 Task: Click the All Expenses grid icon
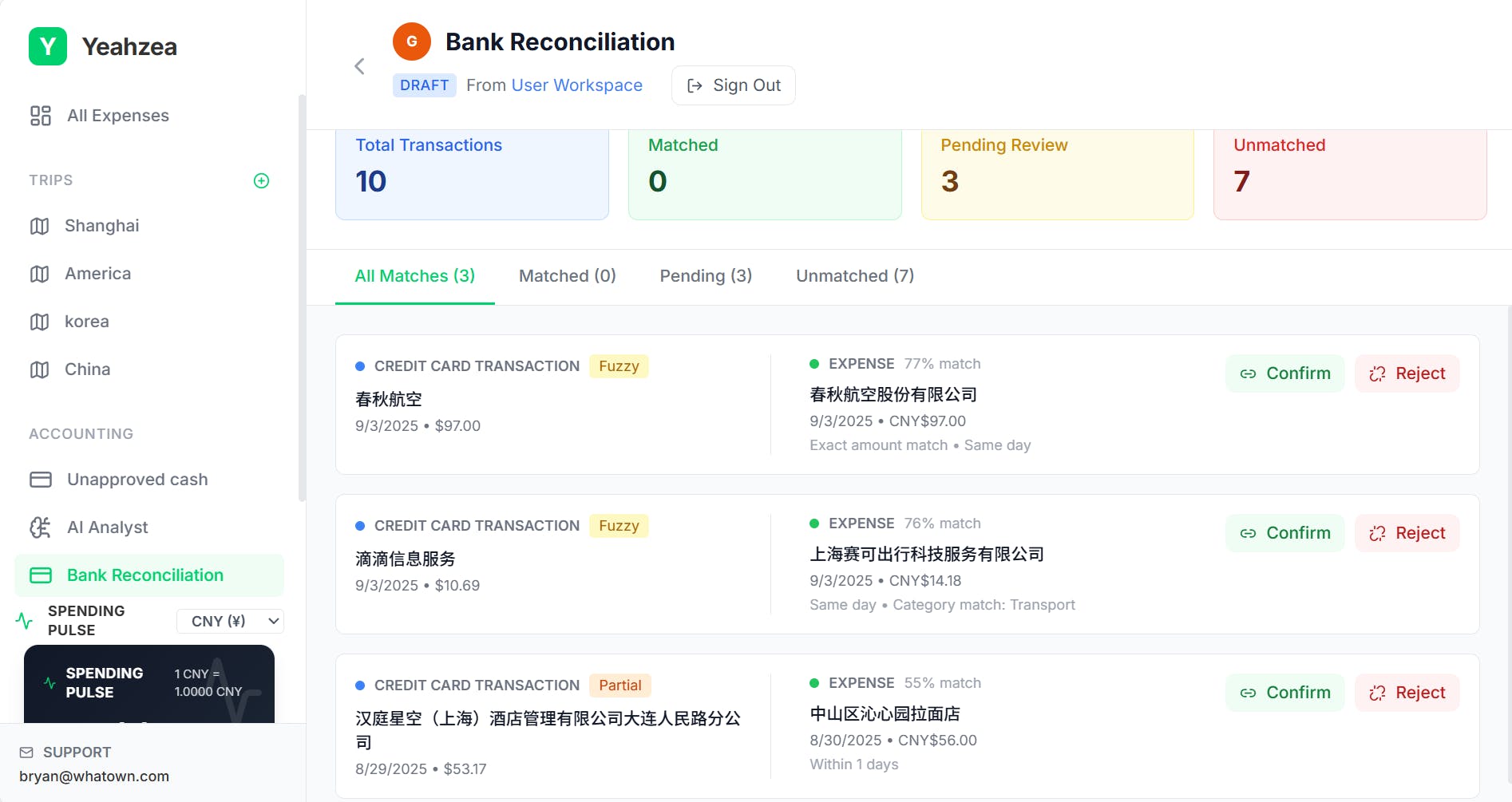tap(41, 116)
